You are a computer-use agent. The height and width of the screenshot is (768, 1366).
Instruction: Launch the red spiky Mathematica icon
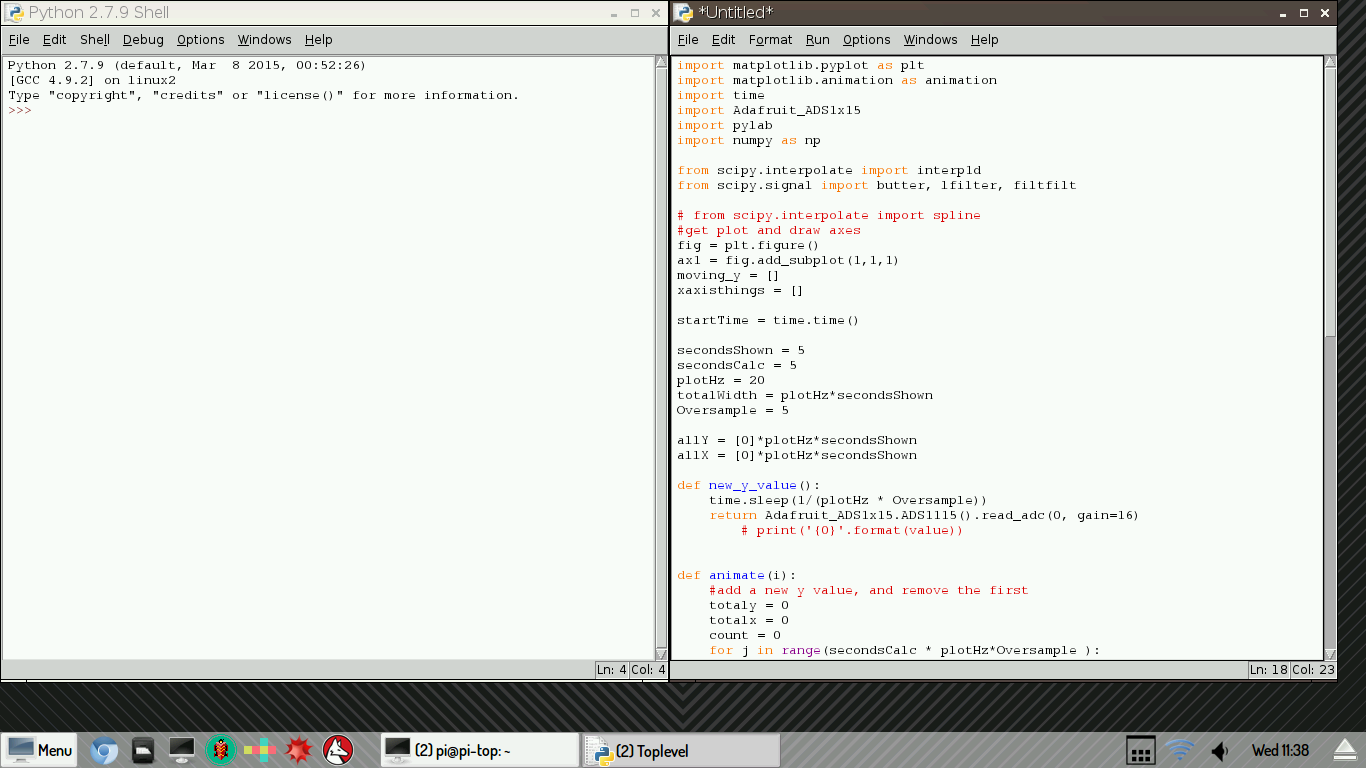(x=299, y=750)
